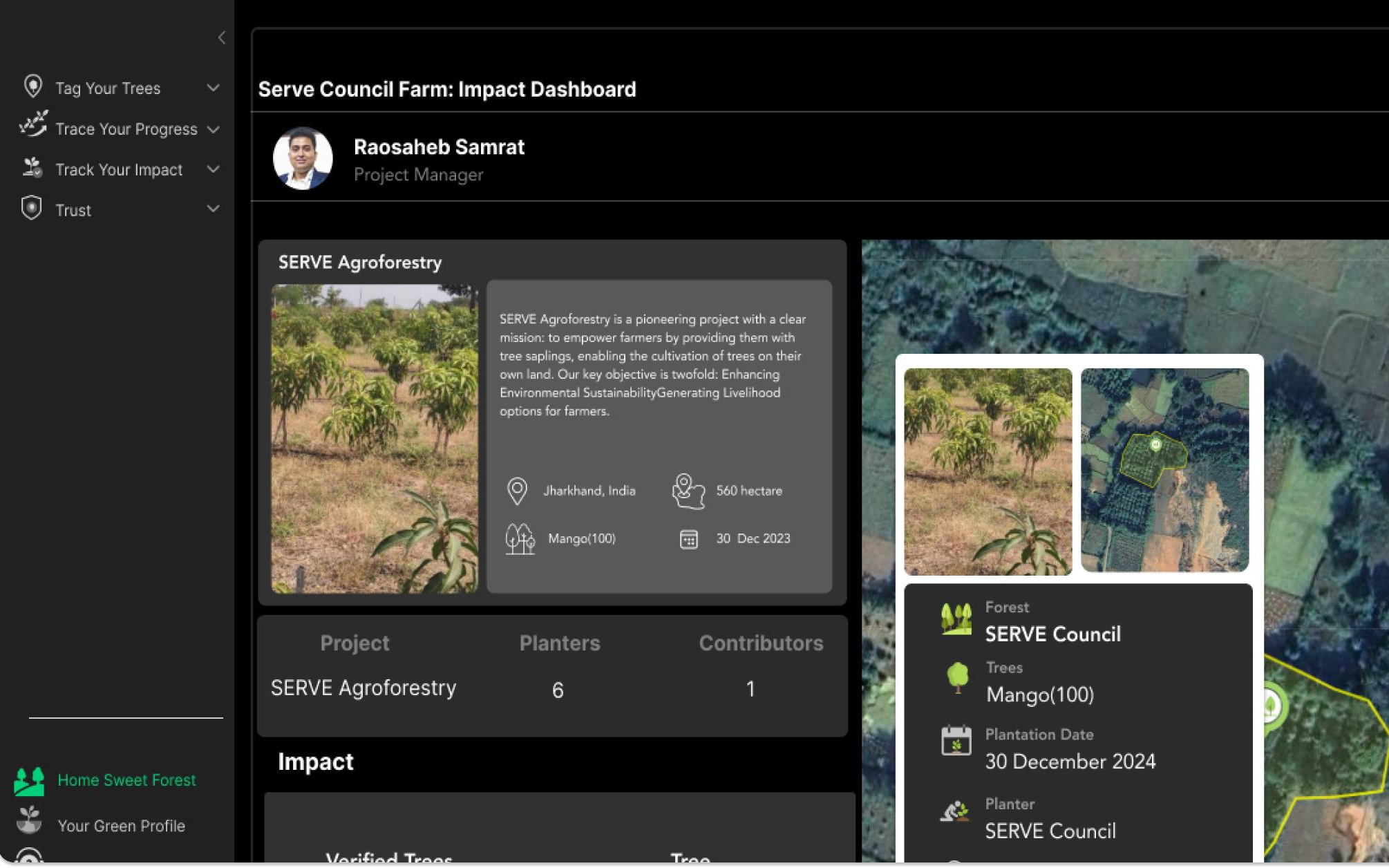Screen dimensions: 1389x868
Task: Click the tree/sapling icon next to Mango(100)
Action: 518,538
